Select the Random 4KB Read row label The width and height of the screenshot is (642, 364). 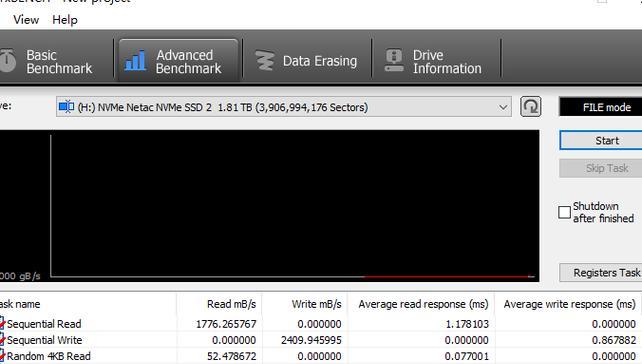(49, 356)
